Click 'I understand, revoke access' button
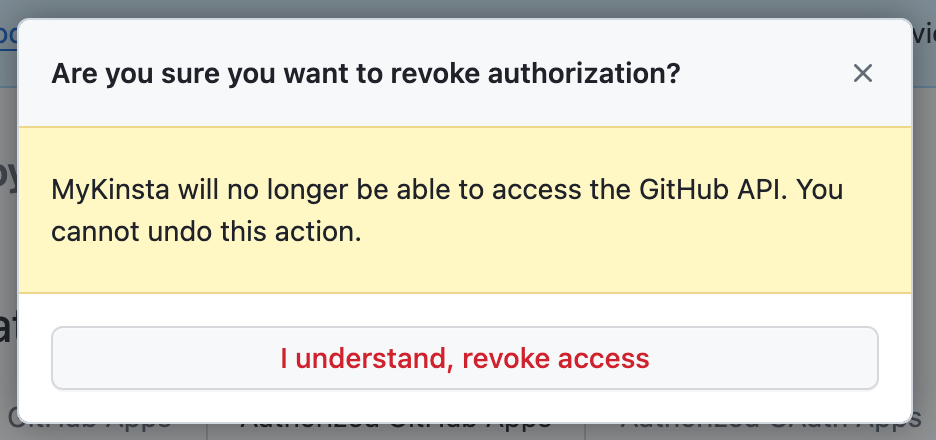The image size is (936, 440). [465, 358]
